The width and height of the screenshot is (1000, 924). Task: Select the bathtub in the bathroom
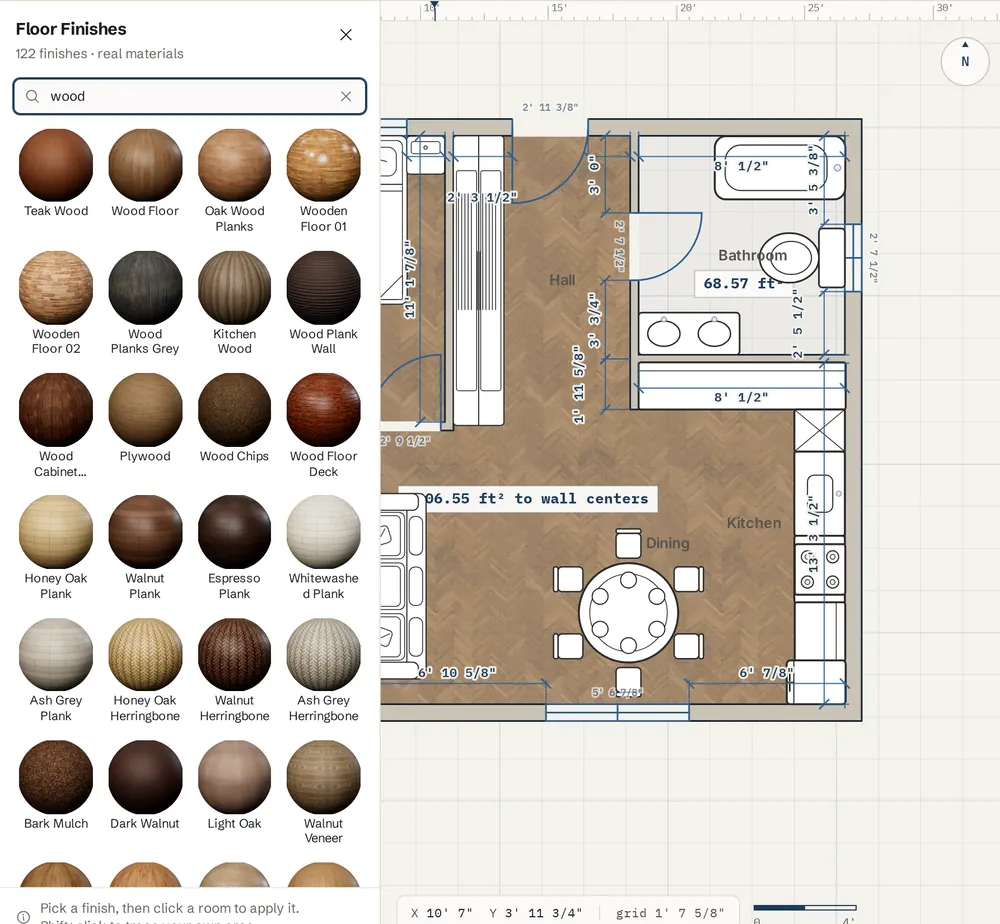click(x=779, y=168)
